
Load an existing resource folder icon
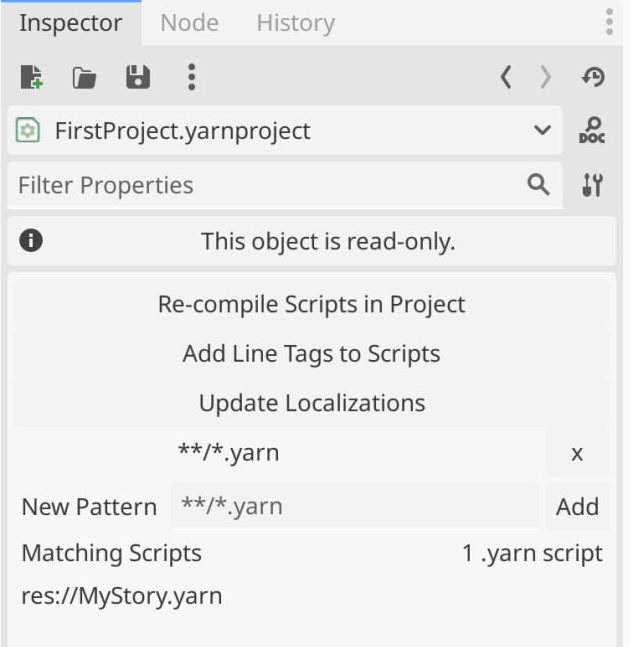point(84,77)
